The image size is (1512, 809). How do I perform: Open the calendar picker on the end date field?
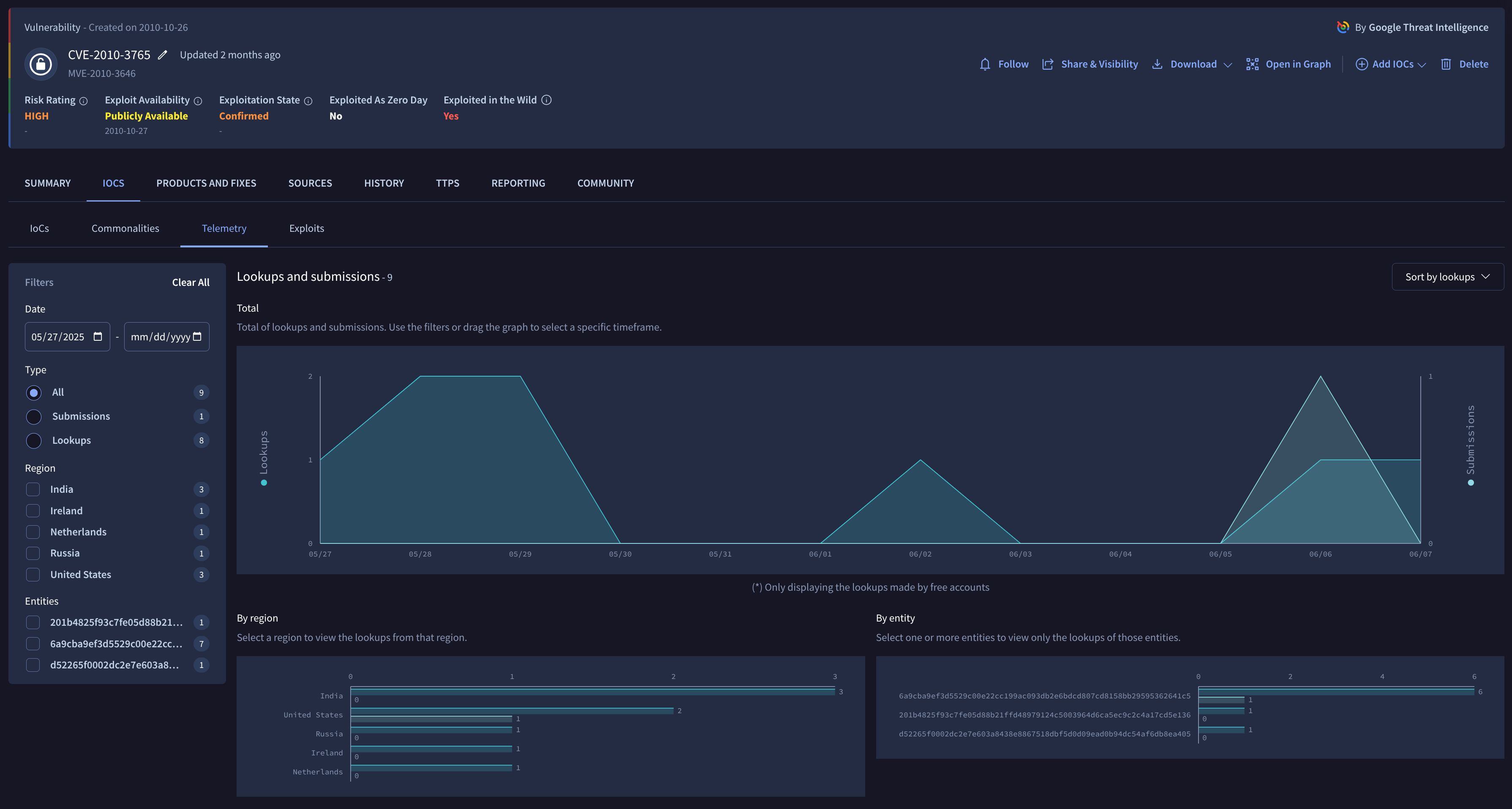(197, 337)
